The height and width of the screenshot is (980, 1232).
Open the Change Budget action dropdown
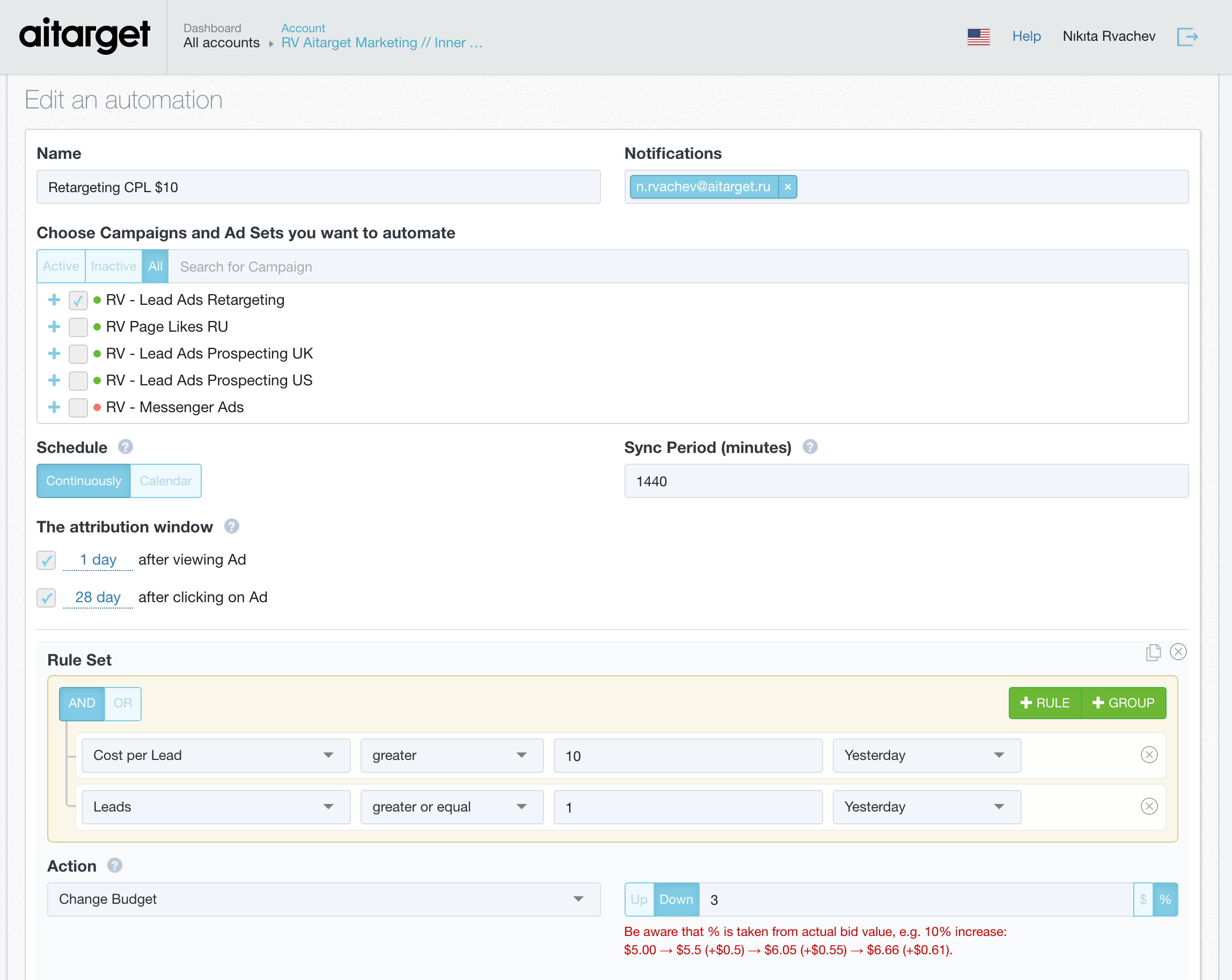[x=324, y=899]
